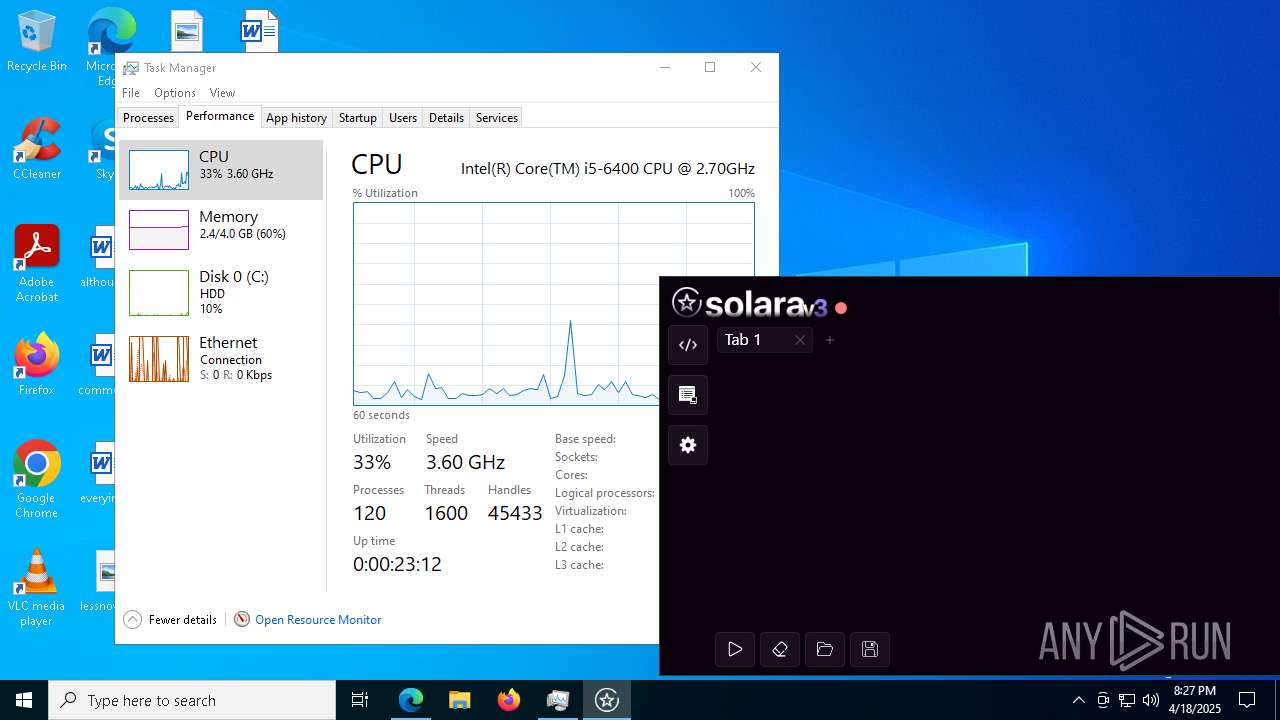1280x720 pixels.
Task: Open Recycle Bin desktop icon
Action: click(36, 40)
